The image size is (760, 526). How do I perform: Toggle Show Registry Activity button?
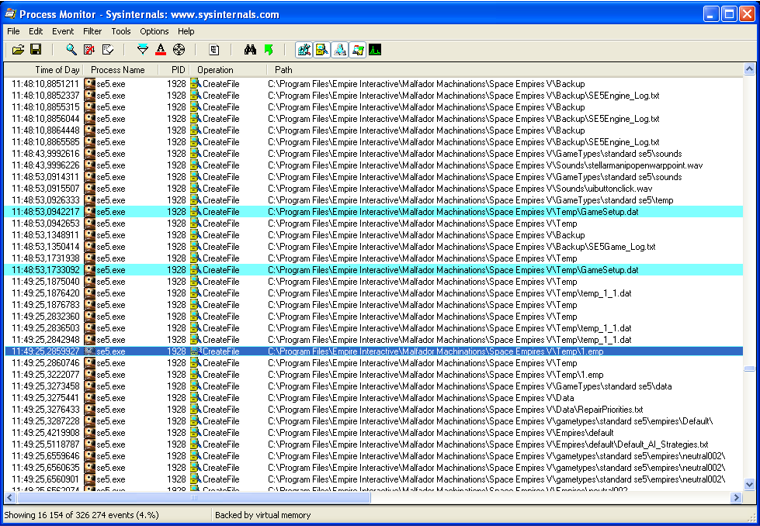[304, 49]
